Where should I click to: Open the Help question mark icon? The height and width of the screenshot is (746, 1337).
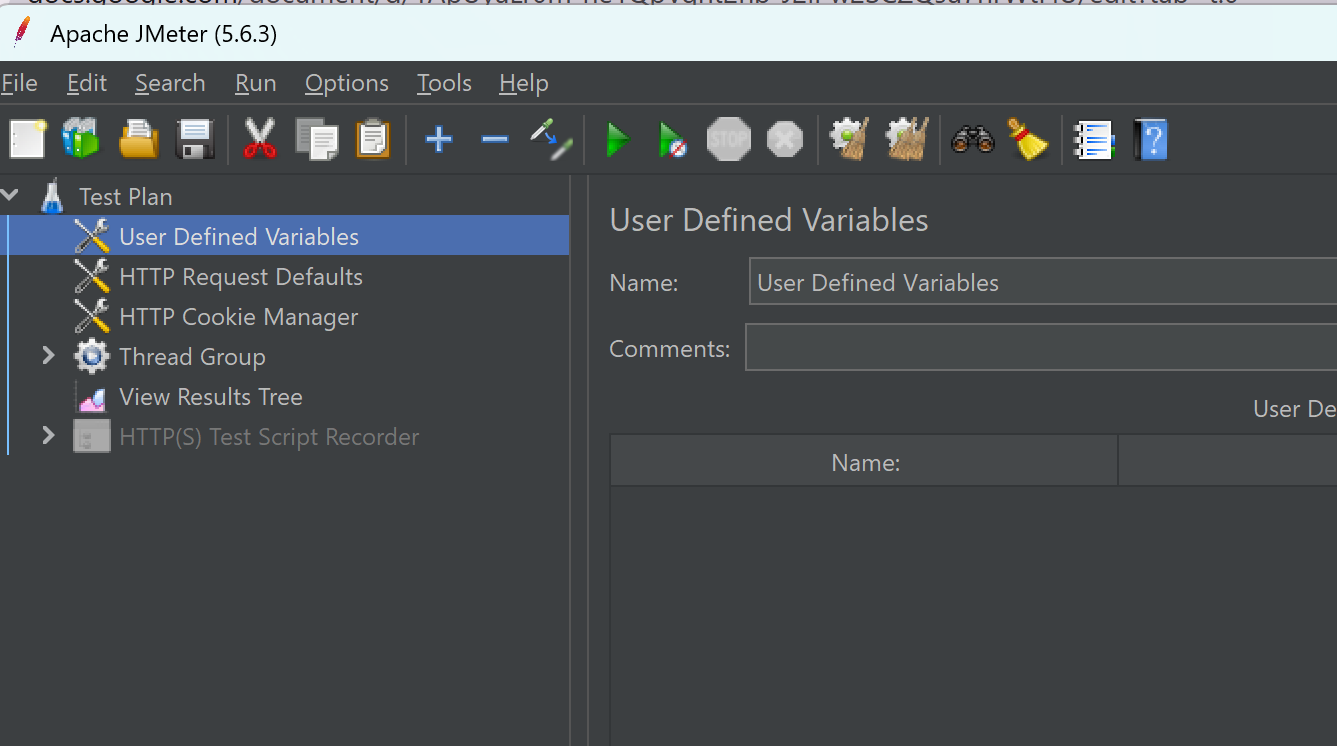tap(1150, 140)
